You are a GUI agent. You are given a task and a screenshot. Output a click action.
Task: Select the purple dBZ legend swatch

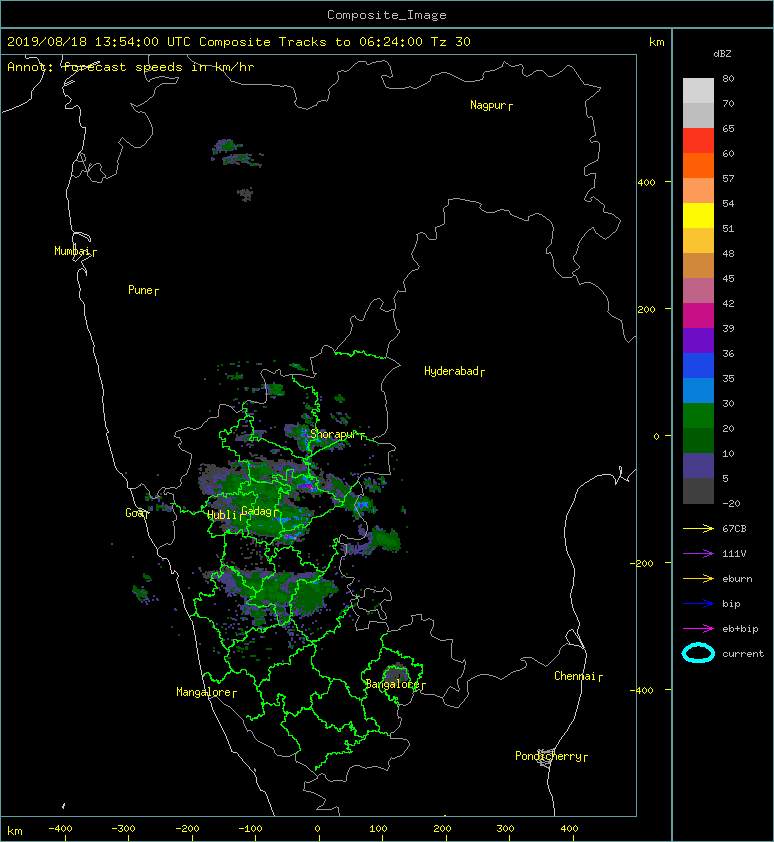coord(698,340)
